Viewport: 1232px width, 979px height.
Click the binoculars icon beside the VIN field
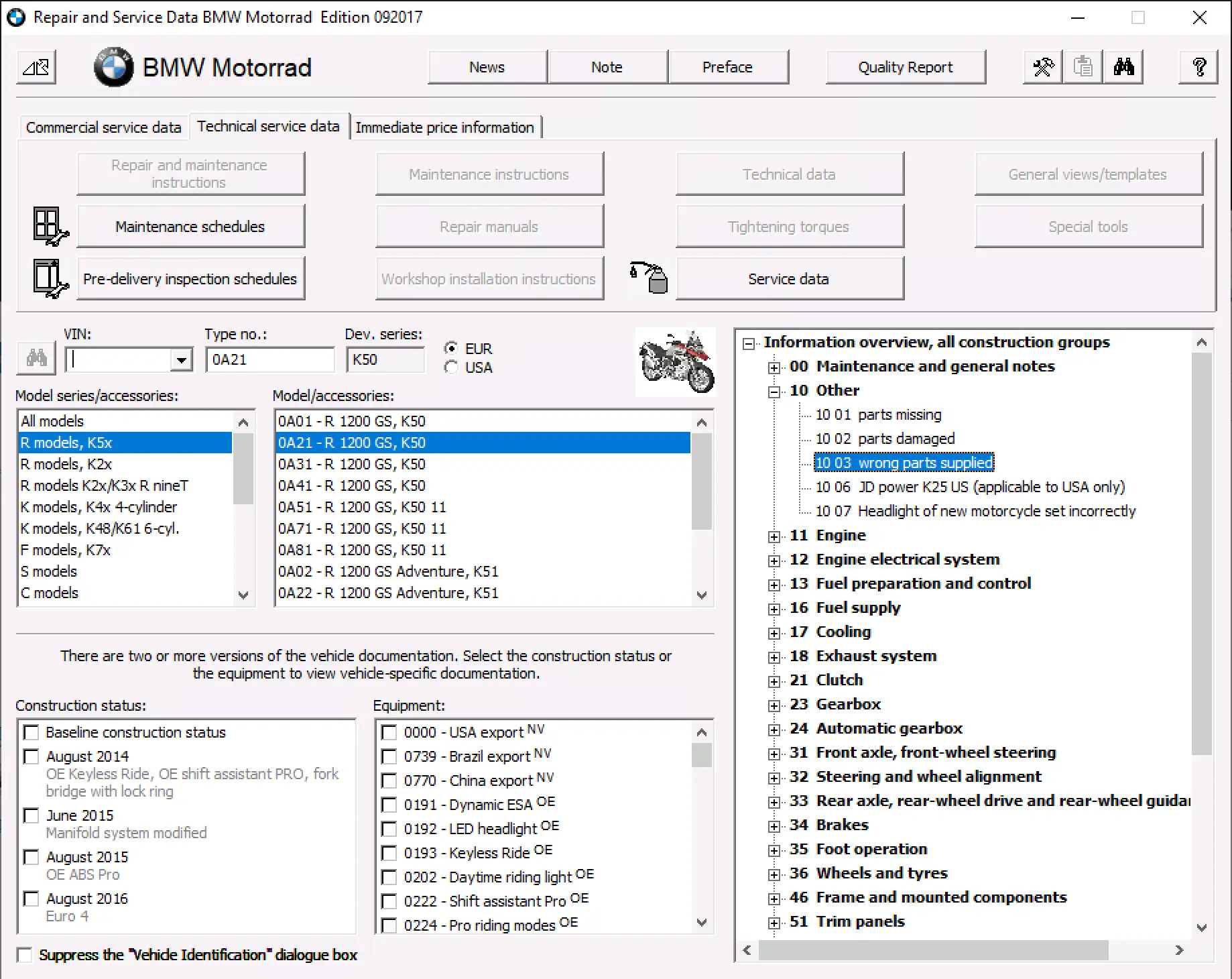[36, 358]
